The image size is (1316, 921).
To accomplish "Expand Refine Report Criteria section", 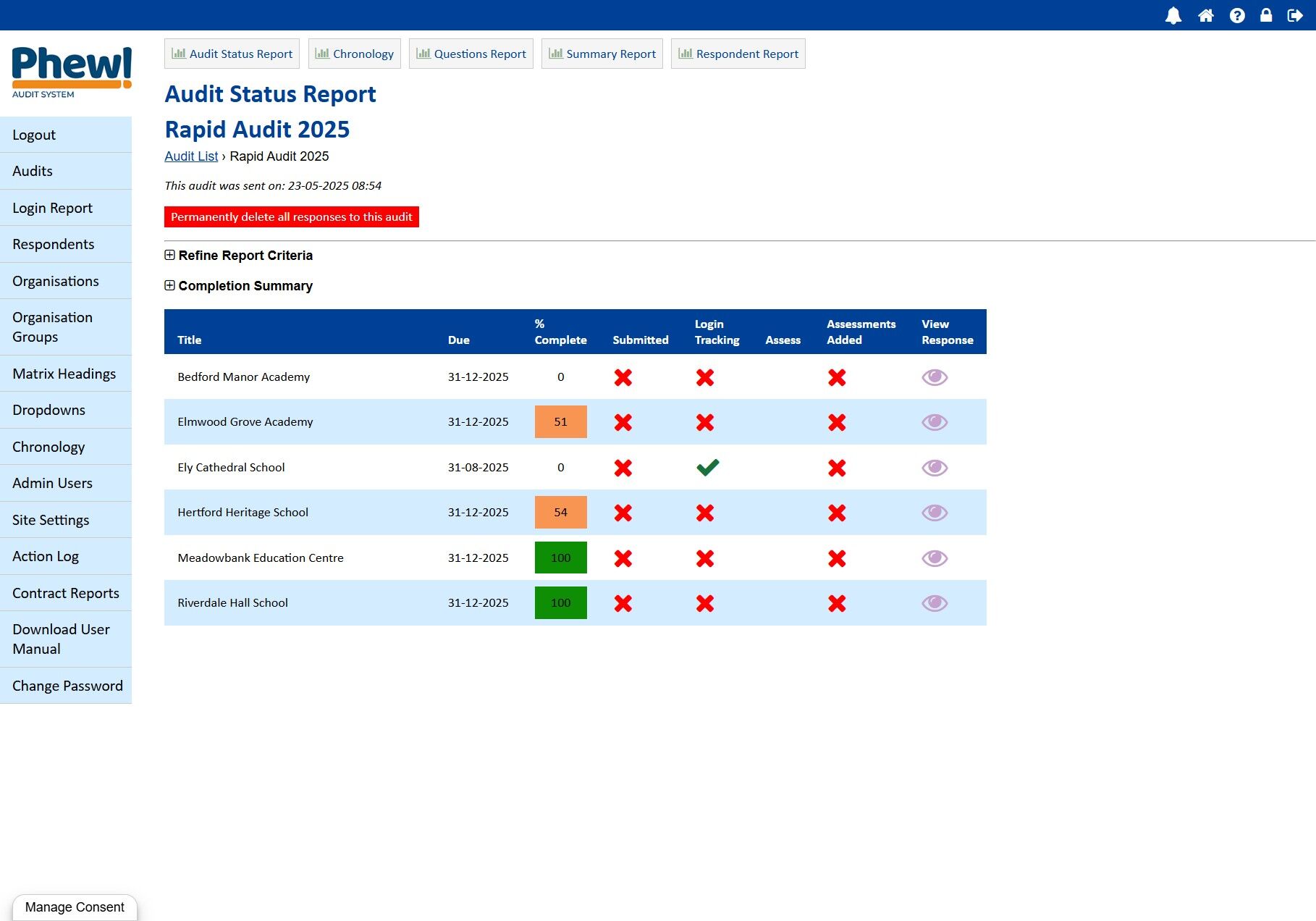I will pyautogui.click(x=239, y=256).
